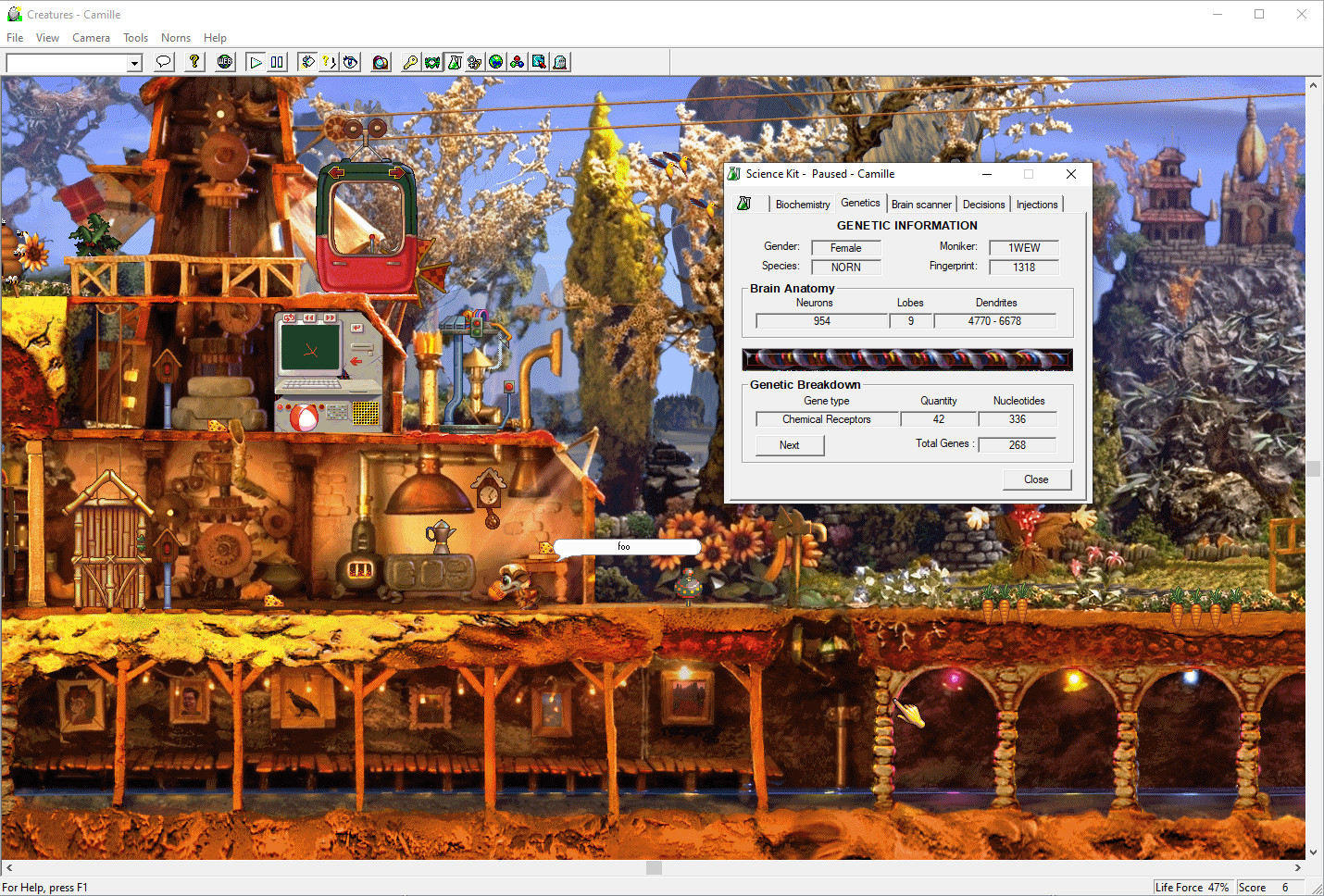
Task: Open the Owner's Kit key icon
Action: pyautogui.click(x=410, y=62)
